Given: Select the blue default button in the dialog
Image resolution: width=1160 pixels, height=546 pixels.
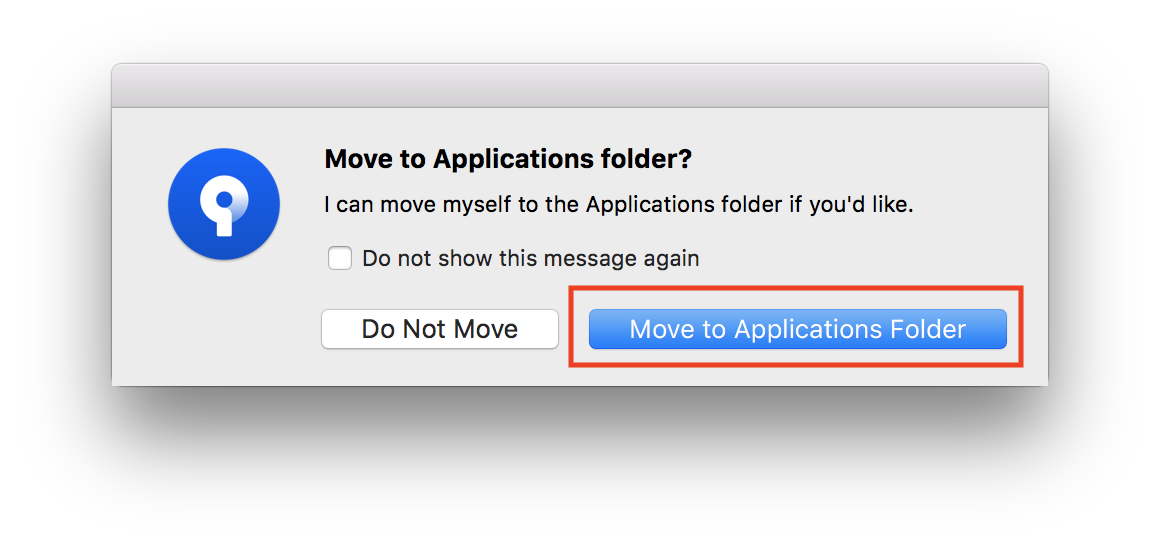Looking at the screenshot, I should tap(798, 328).
